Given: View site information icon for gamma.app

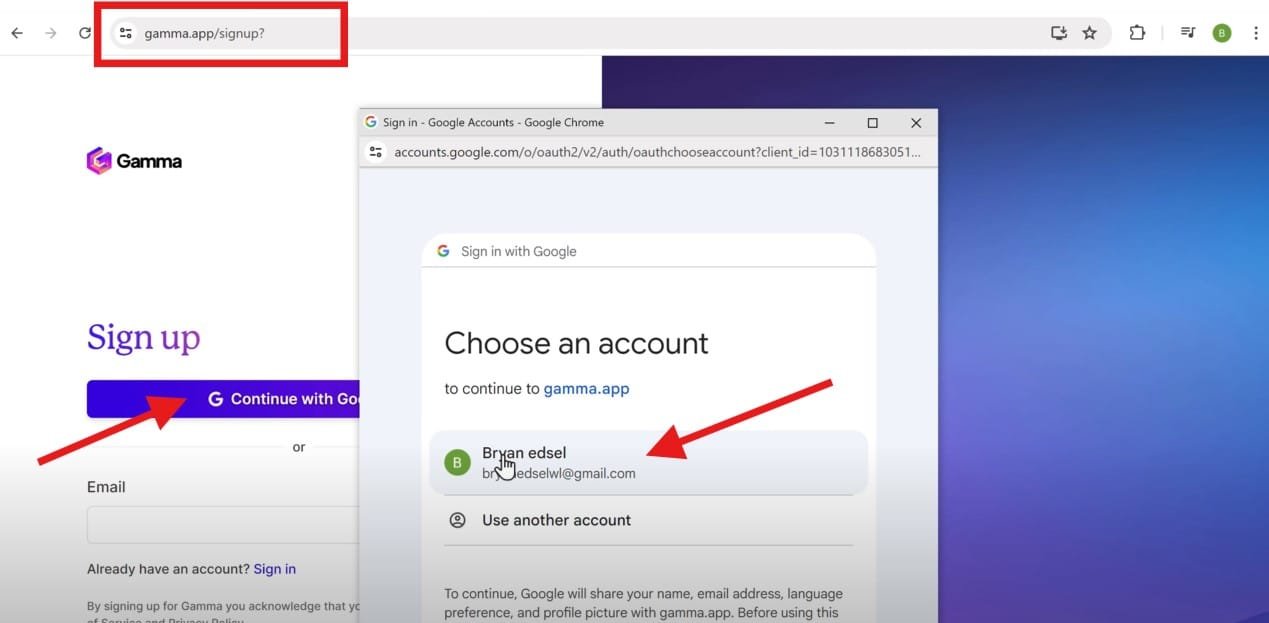Looking at the screenshot, I should (x=125, y=33).
